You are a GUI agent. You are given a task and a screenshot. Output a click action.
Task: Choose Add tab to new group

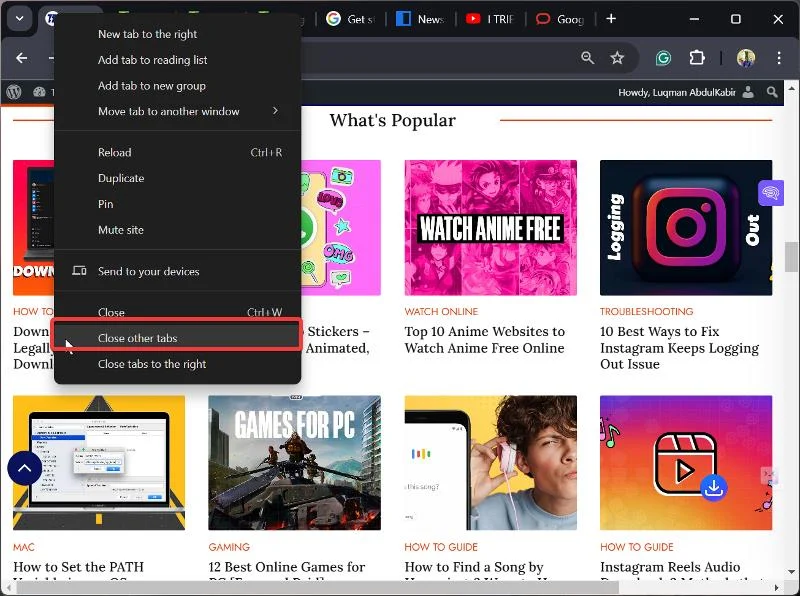tap(152, 86)
